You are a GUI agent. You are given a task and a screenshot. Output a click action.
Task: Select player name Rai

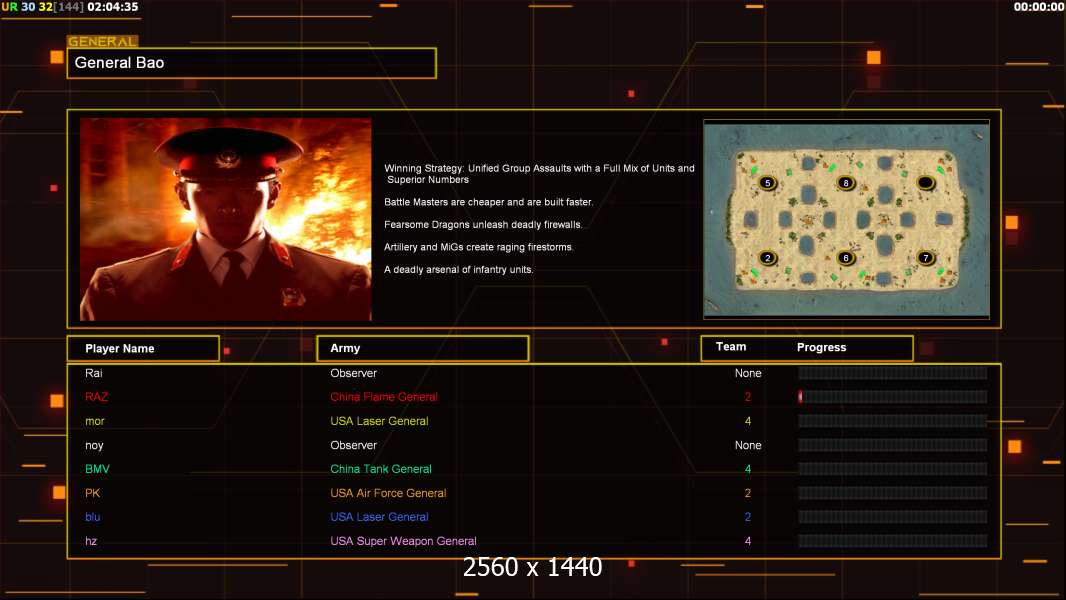[94, 373]
